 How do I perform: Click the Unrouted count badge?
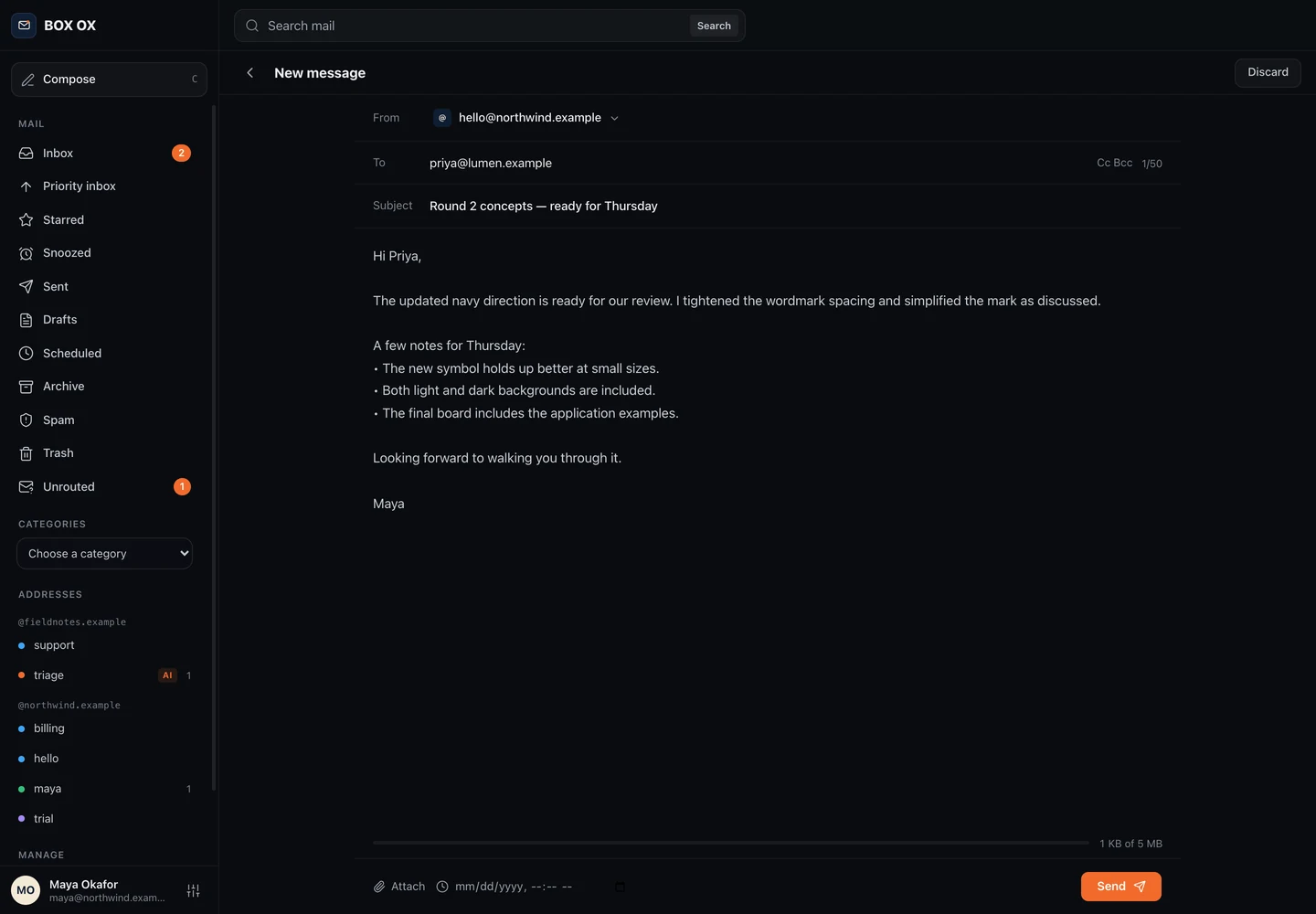tap(183, 487)
